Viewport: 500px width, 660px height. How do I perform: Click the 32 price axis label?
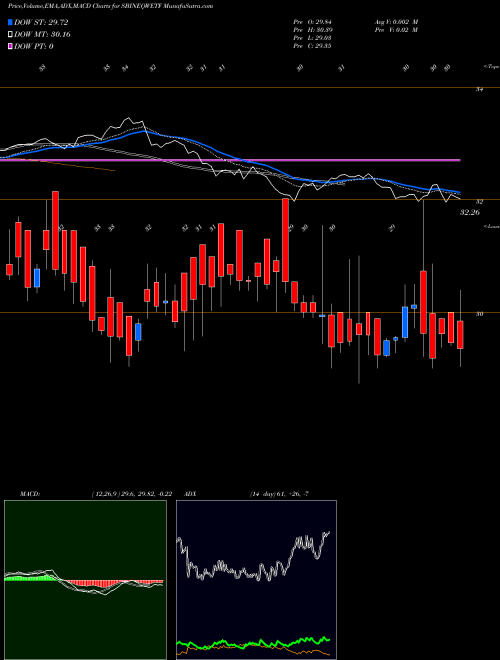(479, 202)
